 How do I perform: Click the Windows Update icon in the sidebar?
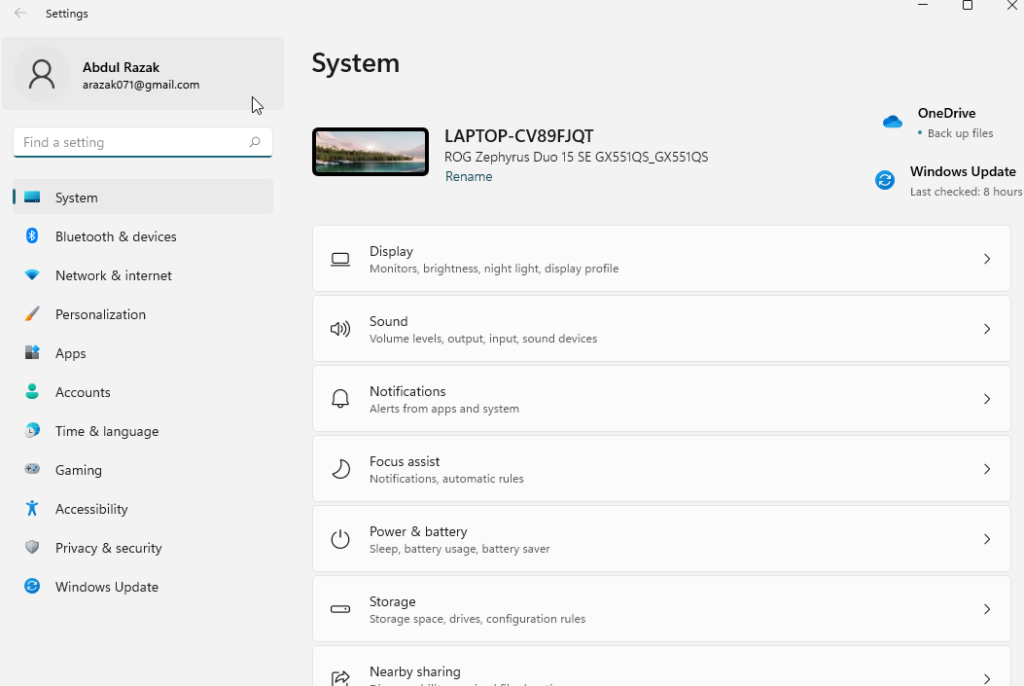(31, 587)
